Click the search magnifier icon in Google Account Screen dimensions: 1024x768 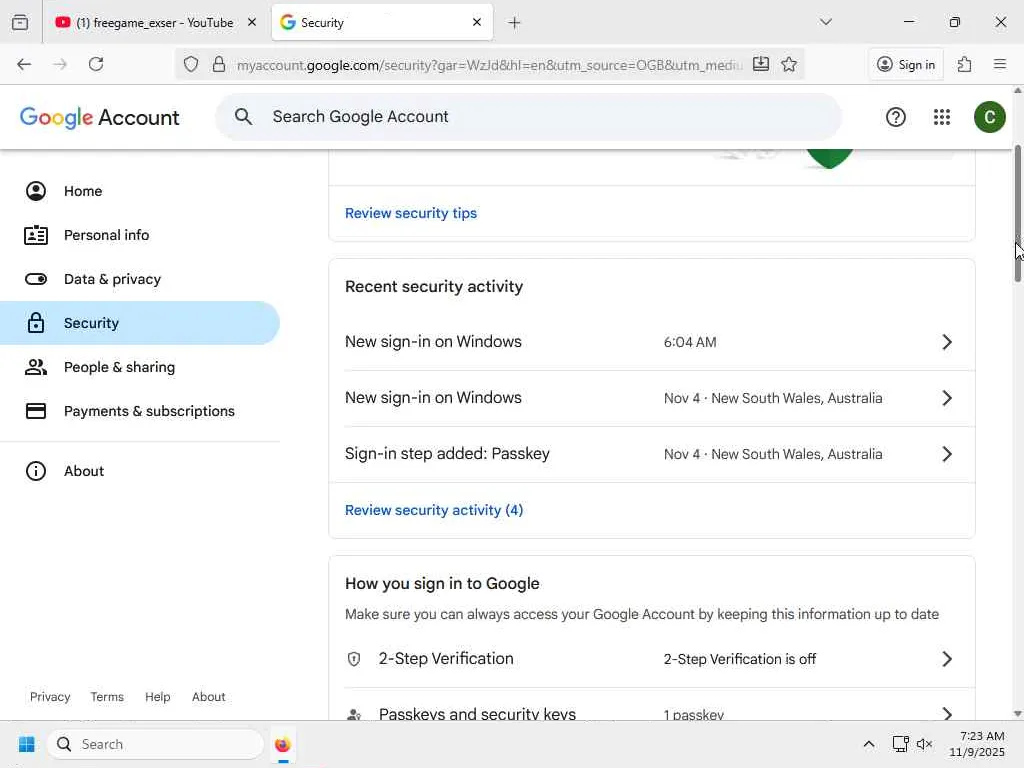(x=243, y=117)
